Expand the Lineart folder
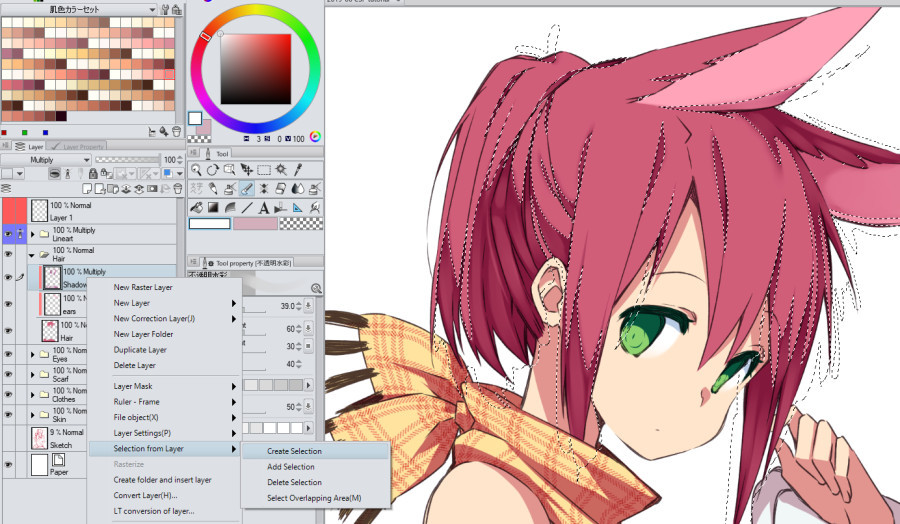 pos(33,234)
